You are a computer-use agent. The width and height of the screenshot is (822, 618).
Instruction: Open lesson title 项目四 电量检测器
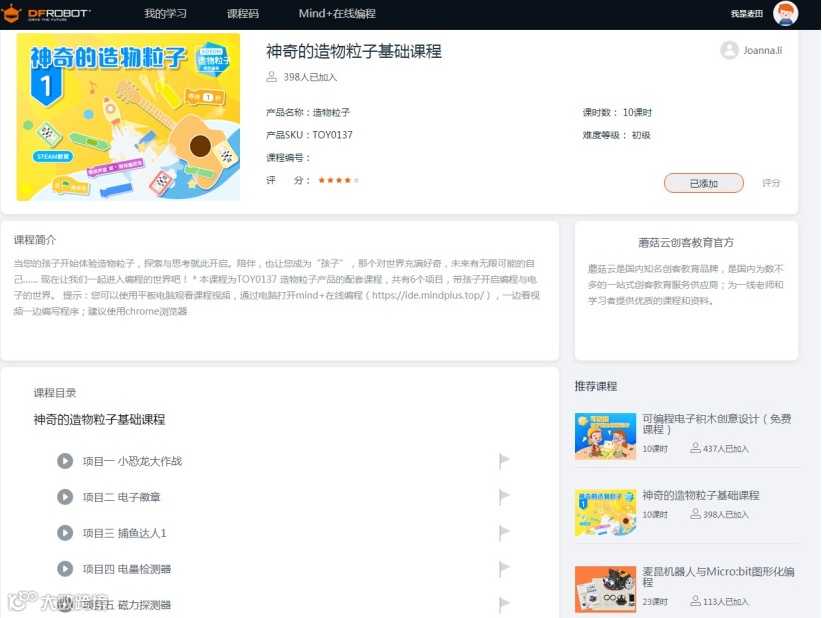pos(126,569)
